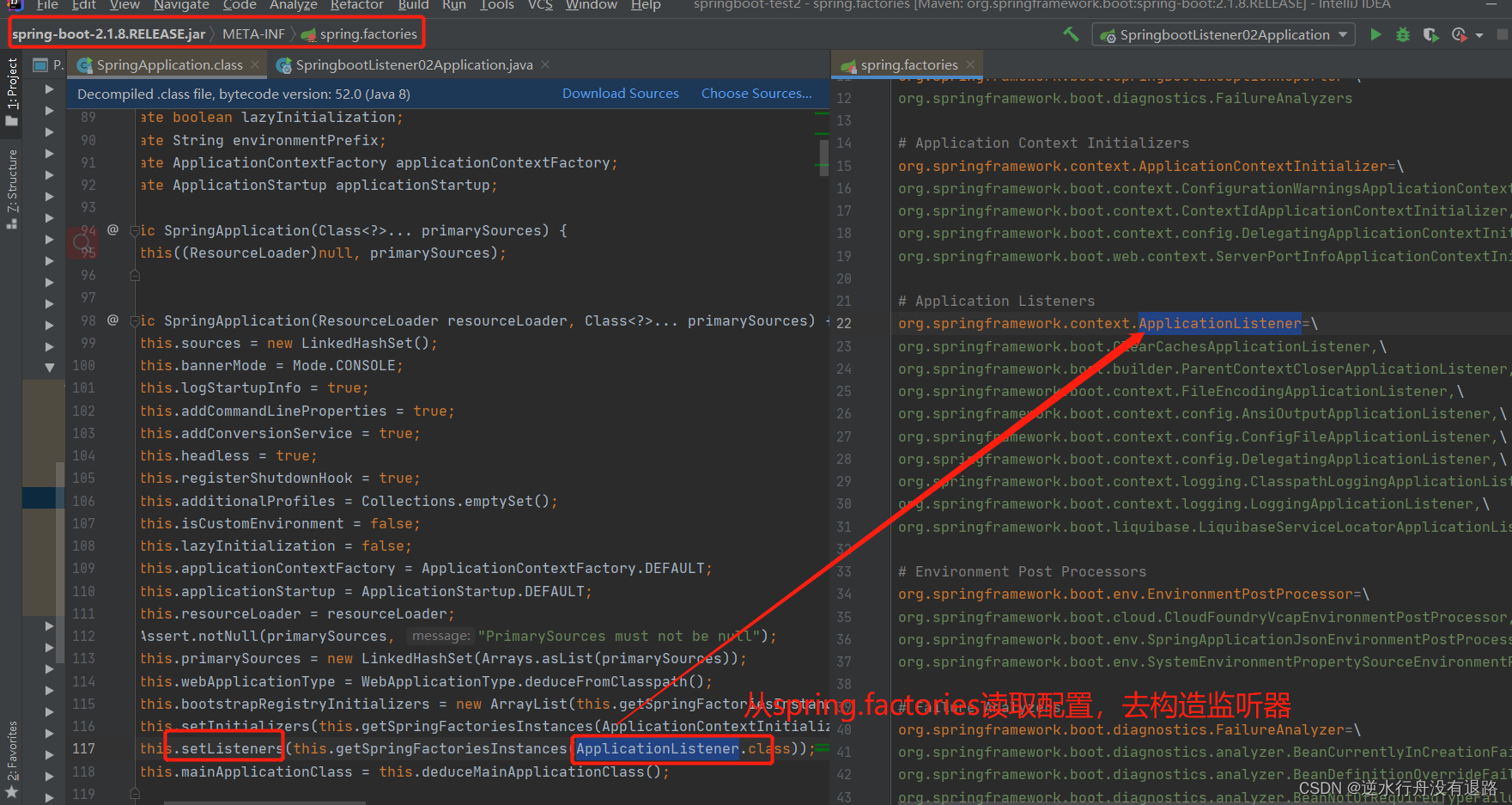1512x805 pixels.
Task: Open the Refactor menu
Action: pos(357,5)
